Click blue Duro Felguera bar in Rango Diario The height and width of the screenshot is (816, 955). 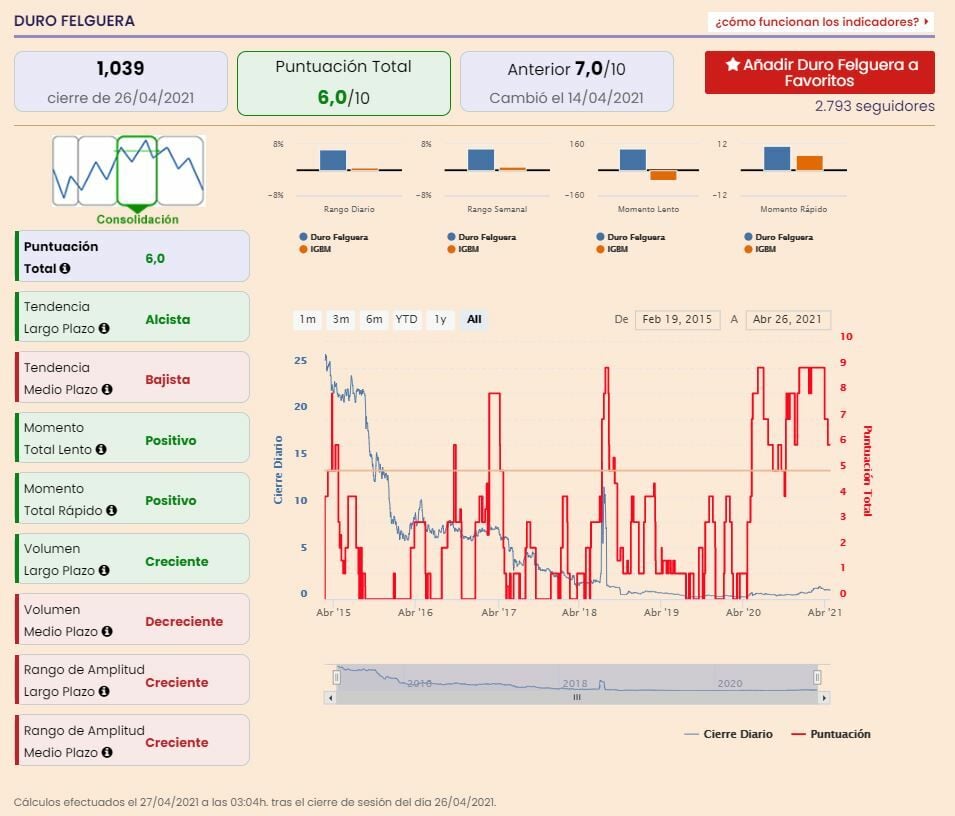333,160
